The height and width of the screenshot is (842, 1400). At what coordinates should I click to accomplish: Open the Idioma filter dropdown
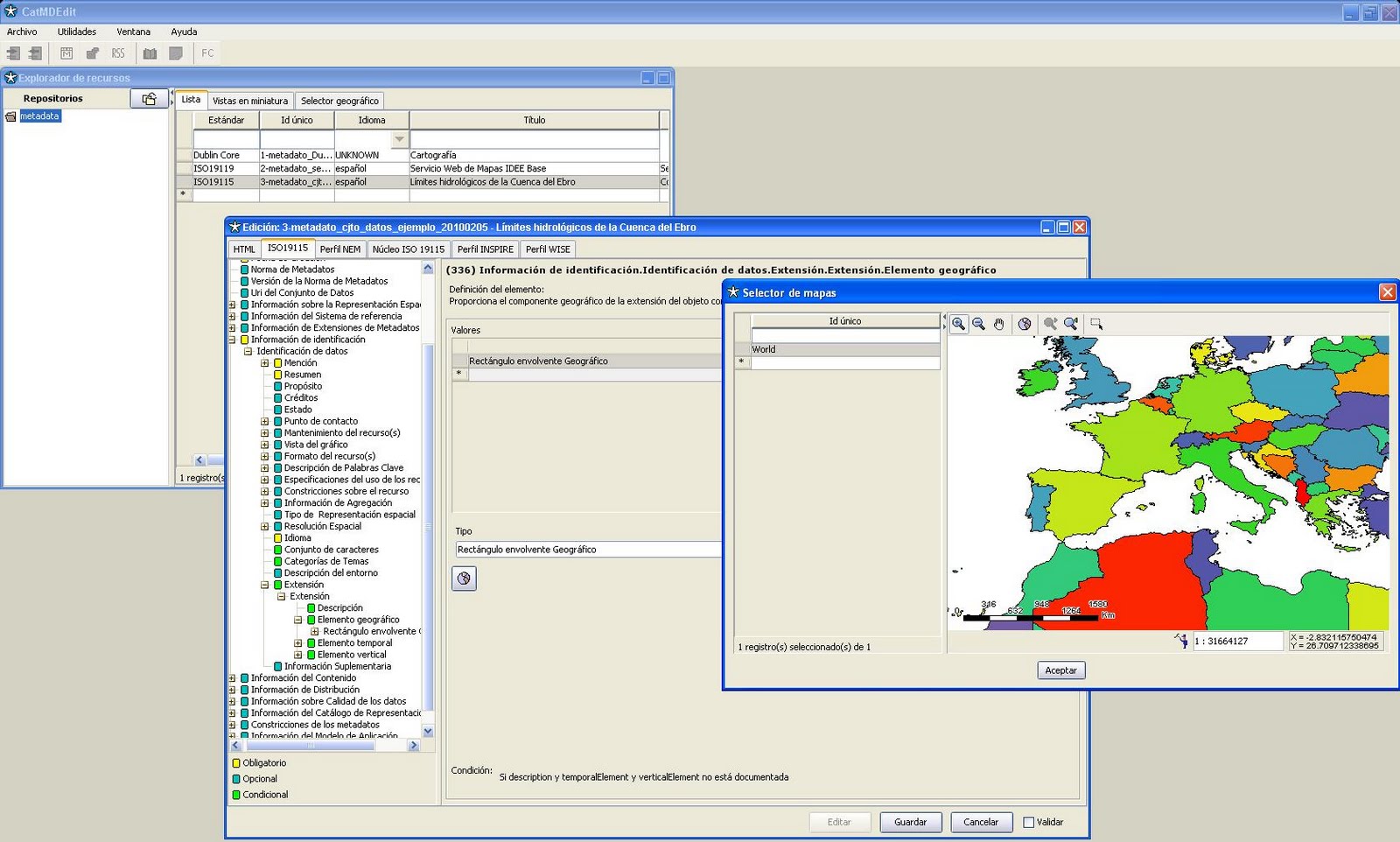pyautogui.click(x=399, y=140)
